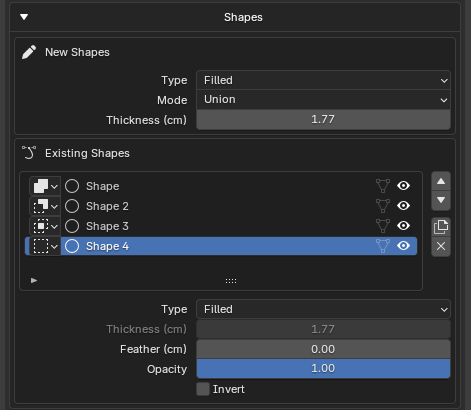Viewport: 471px width, 410px height.
Task: Click the list resize grip dots
Action: (x=231, y=281)
